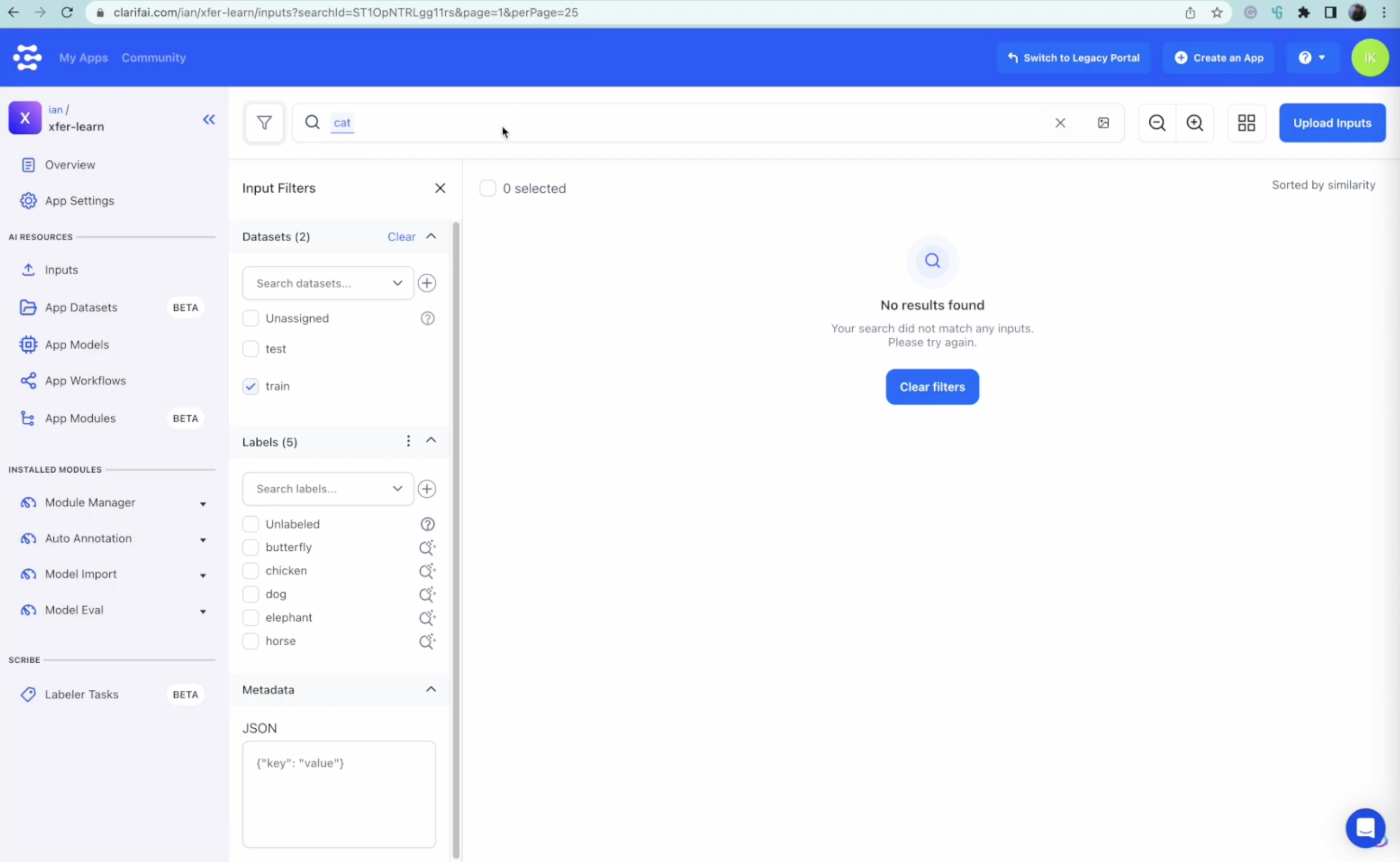Click the metadata JSON text area
Screen dimensions: 1400x862
(339, 794)
